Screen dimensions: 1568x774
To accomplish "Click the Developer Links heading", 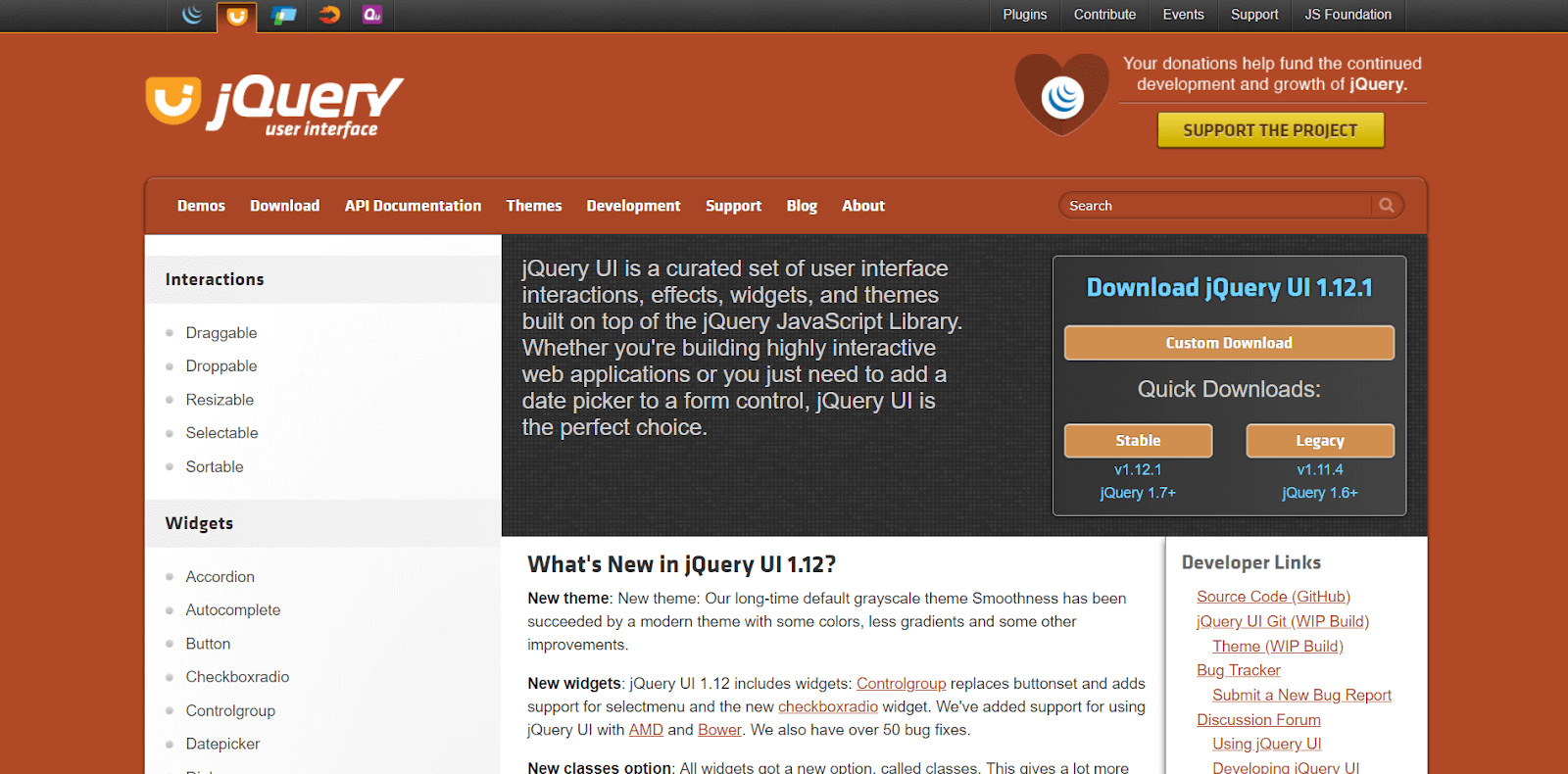I will click(x=1251, y=562).
